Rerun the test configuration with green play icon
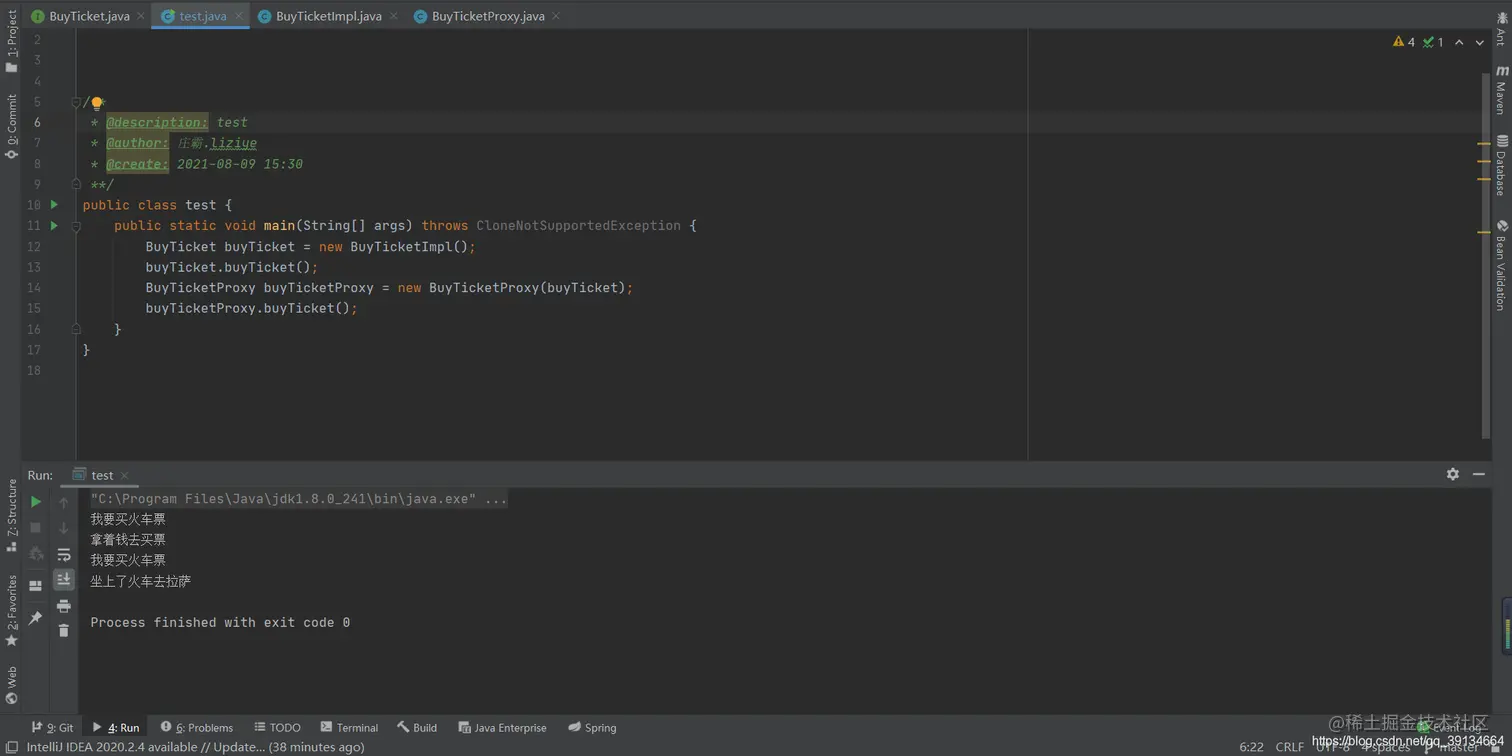 [36, 502]
